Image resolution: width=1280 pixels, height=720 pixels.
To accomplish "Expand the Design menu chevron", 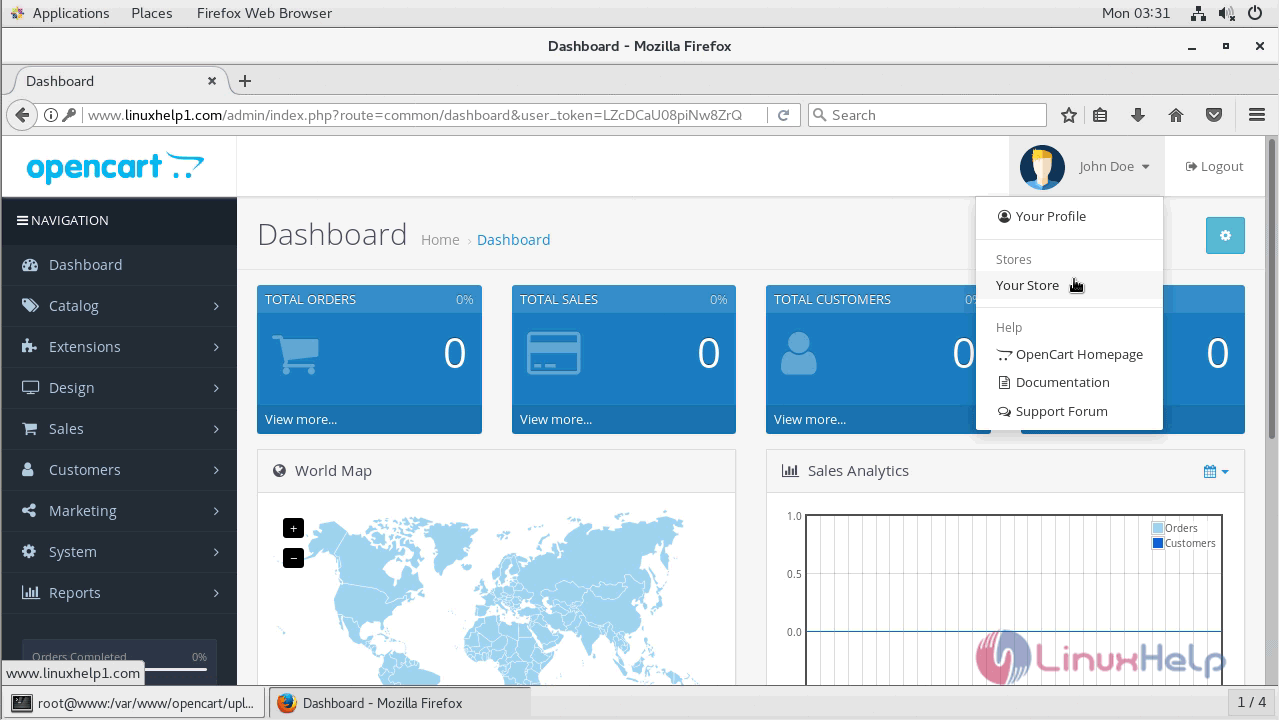I will coord(216,388).
